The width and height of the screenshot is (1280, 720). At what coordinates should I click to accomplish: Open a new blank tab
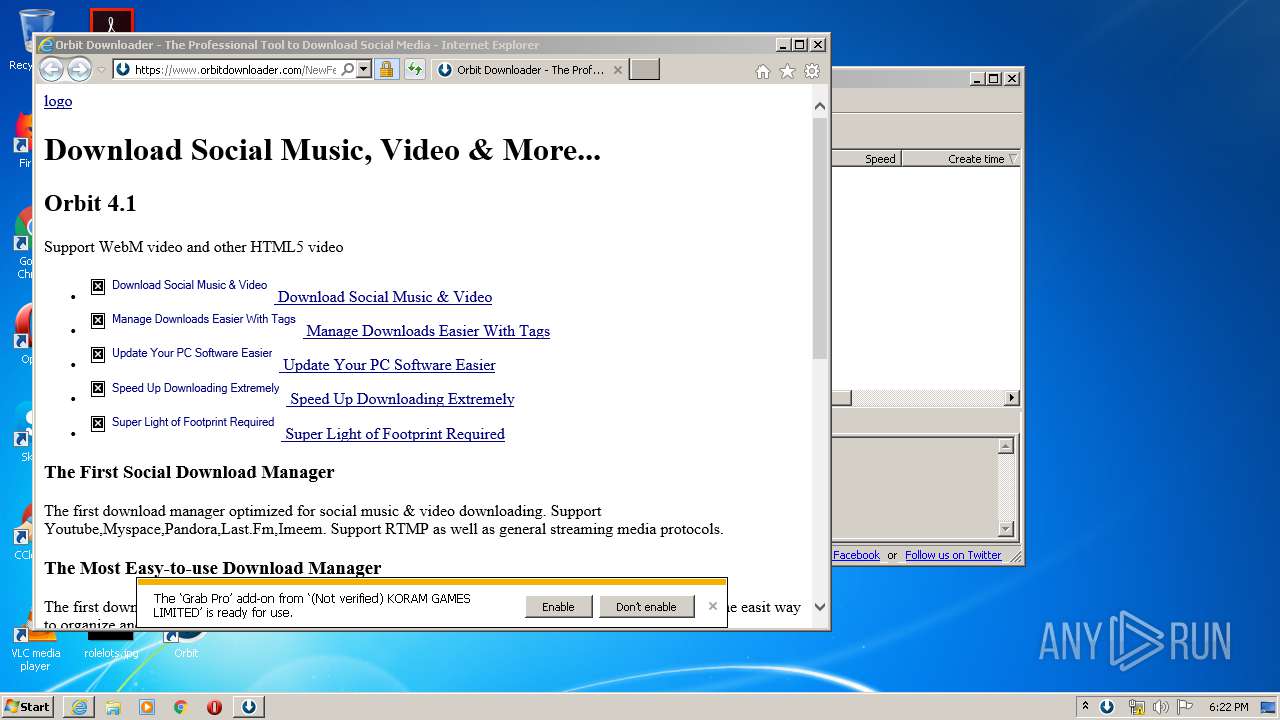pyautogui.click(x=644, y=70)
